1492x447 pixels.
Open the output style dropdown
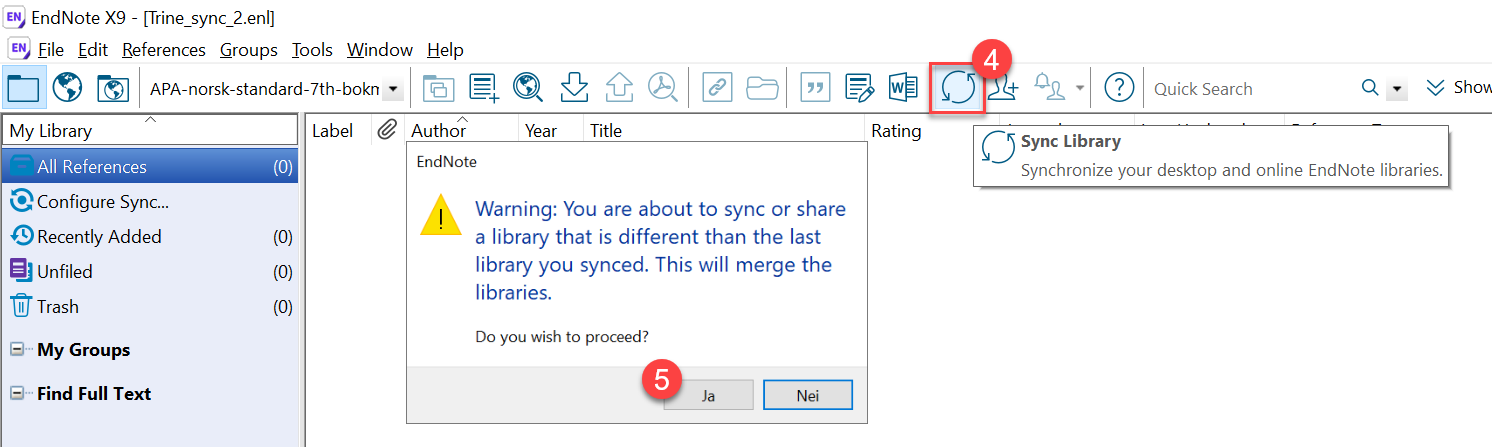393,89
